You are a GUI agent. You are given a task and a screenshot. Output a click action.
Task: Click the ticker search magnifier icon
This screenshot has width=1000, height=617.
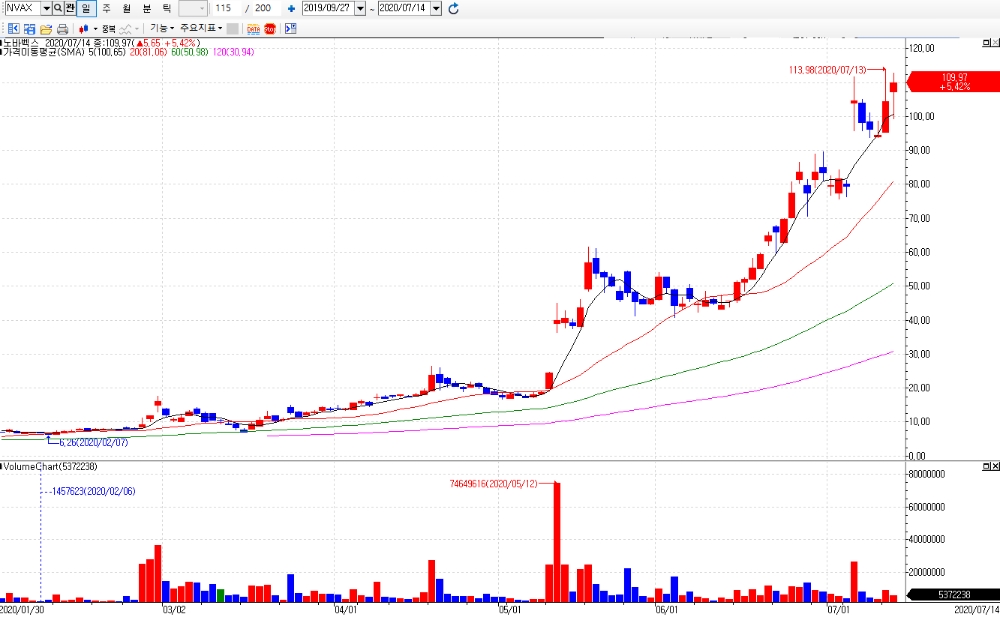(x=57, y=8)
